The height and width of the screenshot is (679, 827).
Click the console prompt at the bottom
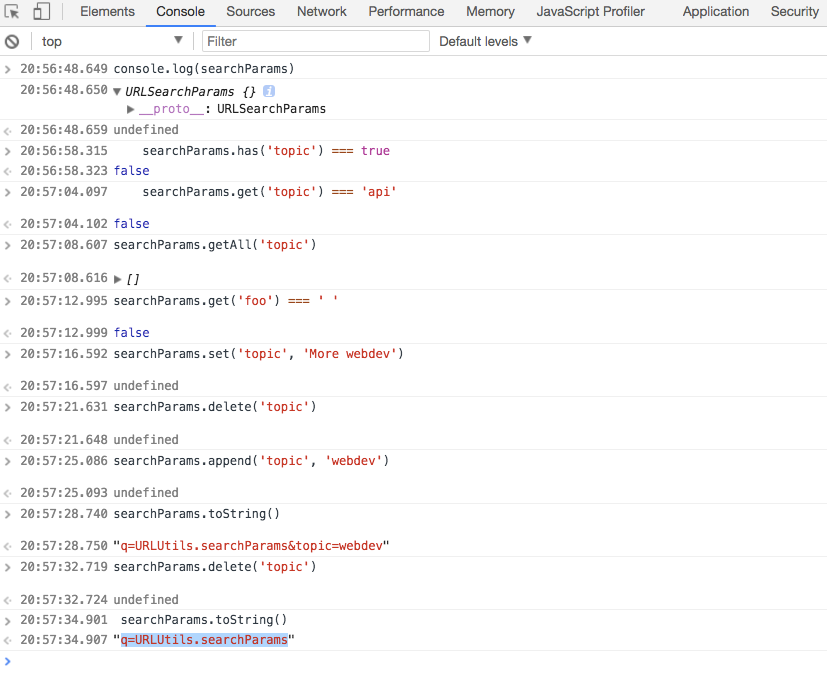[x=414, y=661]
